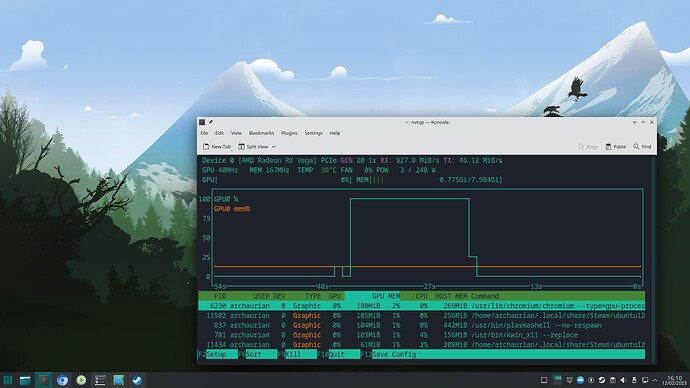Click the 'GPU0 mem%' legend label
The height and width of the screenshot is (388, 690).
pos(232,209)
